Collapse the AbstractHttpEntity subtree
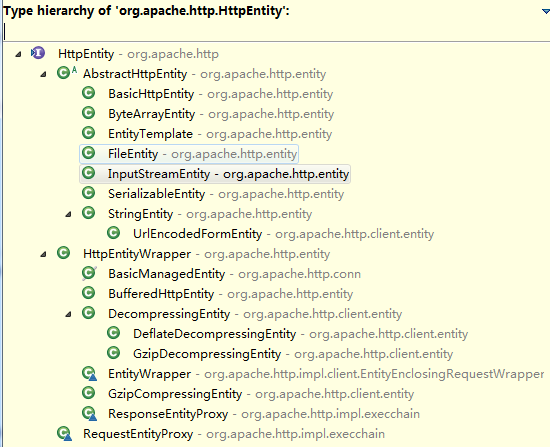Screen dimensions: 550x447 43,74
